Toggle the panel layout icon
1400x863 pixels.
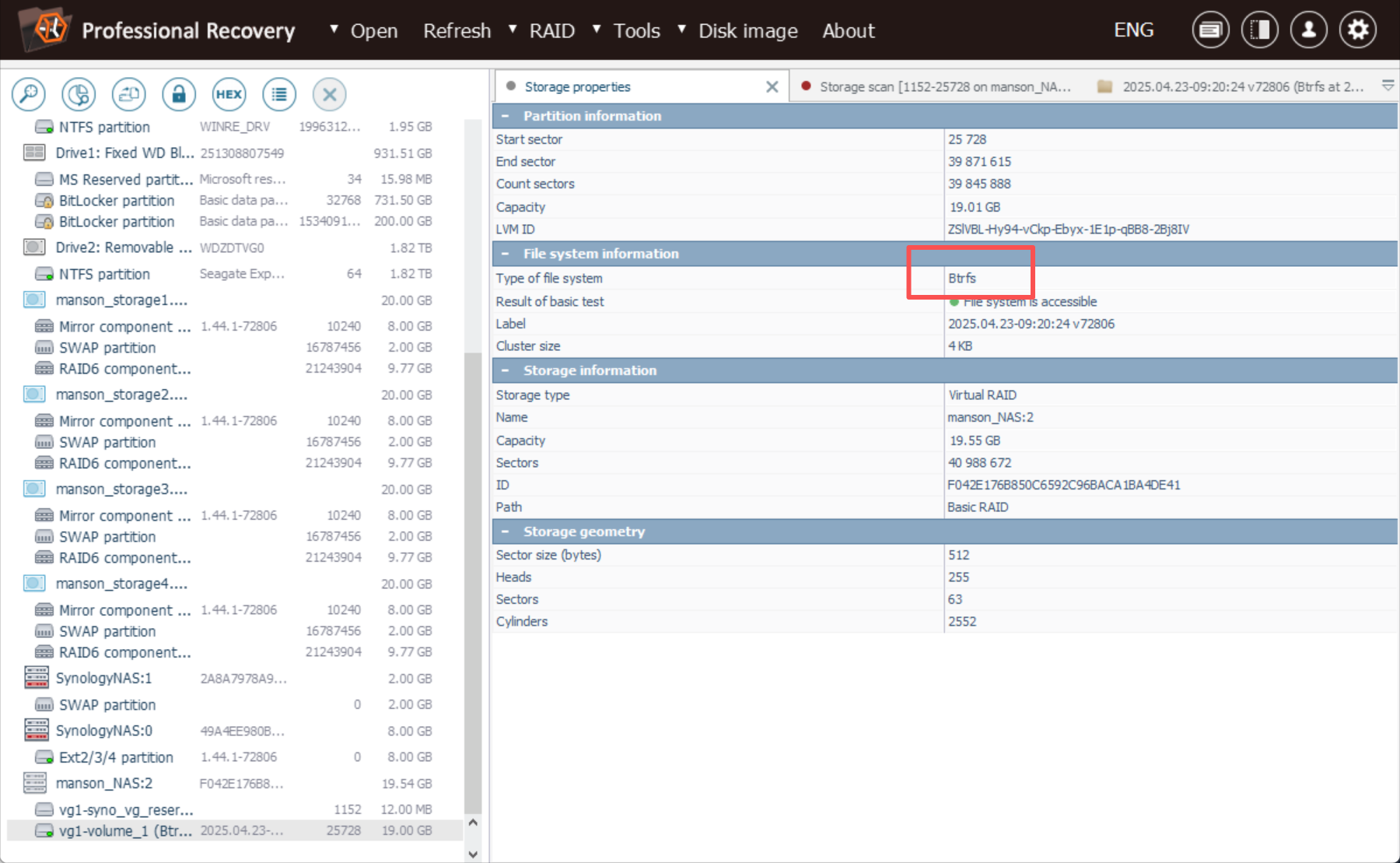click(x=1260, y=30)
